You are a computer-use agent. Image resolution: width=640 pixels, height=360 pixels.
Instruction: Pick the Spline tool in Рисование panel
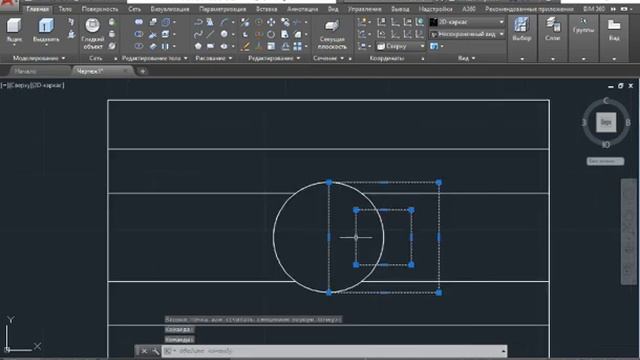point(198,34)
